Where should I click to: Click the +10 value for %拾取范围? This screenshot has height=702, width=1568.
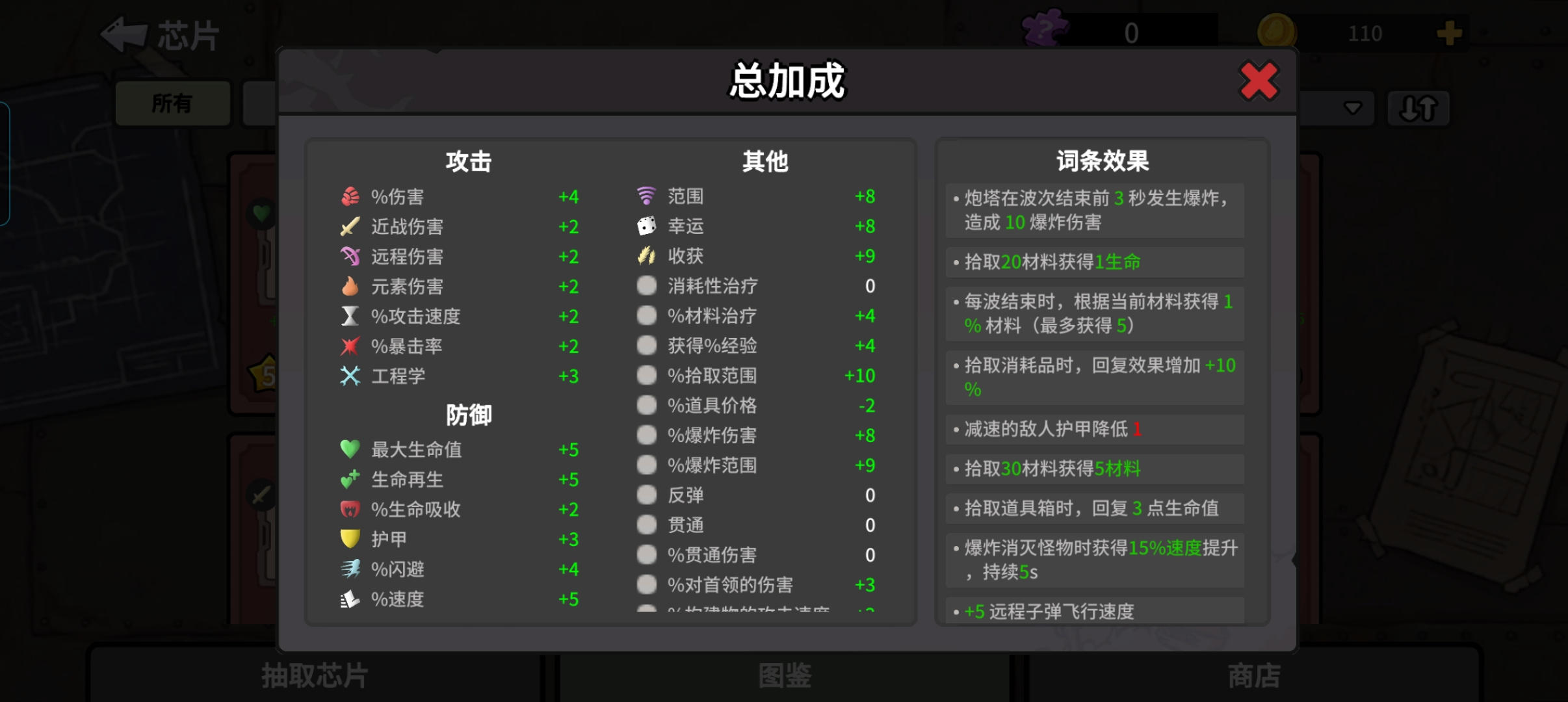coord(859,376)
